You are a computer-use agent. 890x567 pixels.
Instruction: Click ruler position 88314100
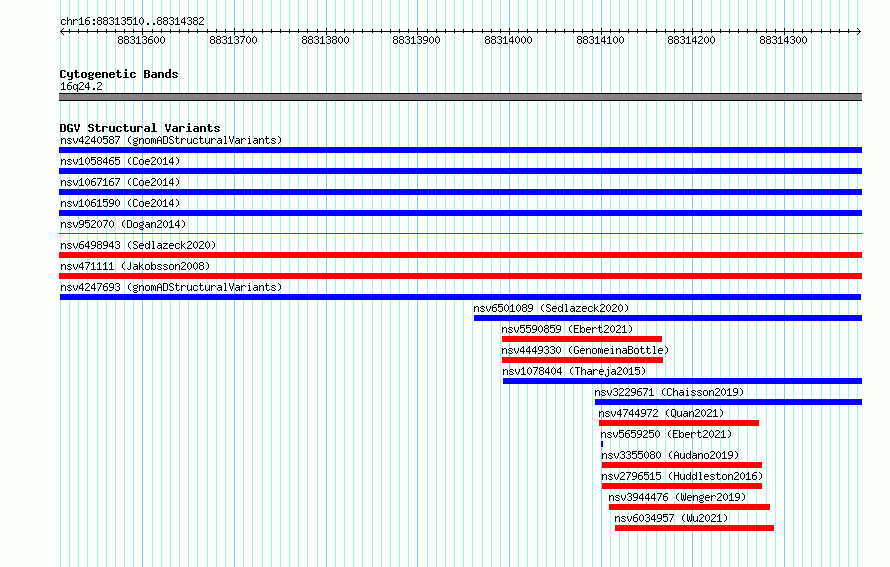(x=601, y=40)
